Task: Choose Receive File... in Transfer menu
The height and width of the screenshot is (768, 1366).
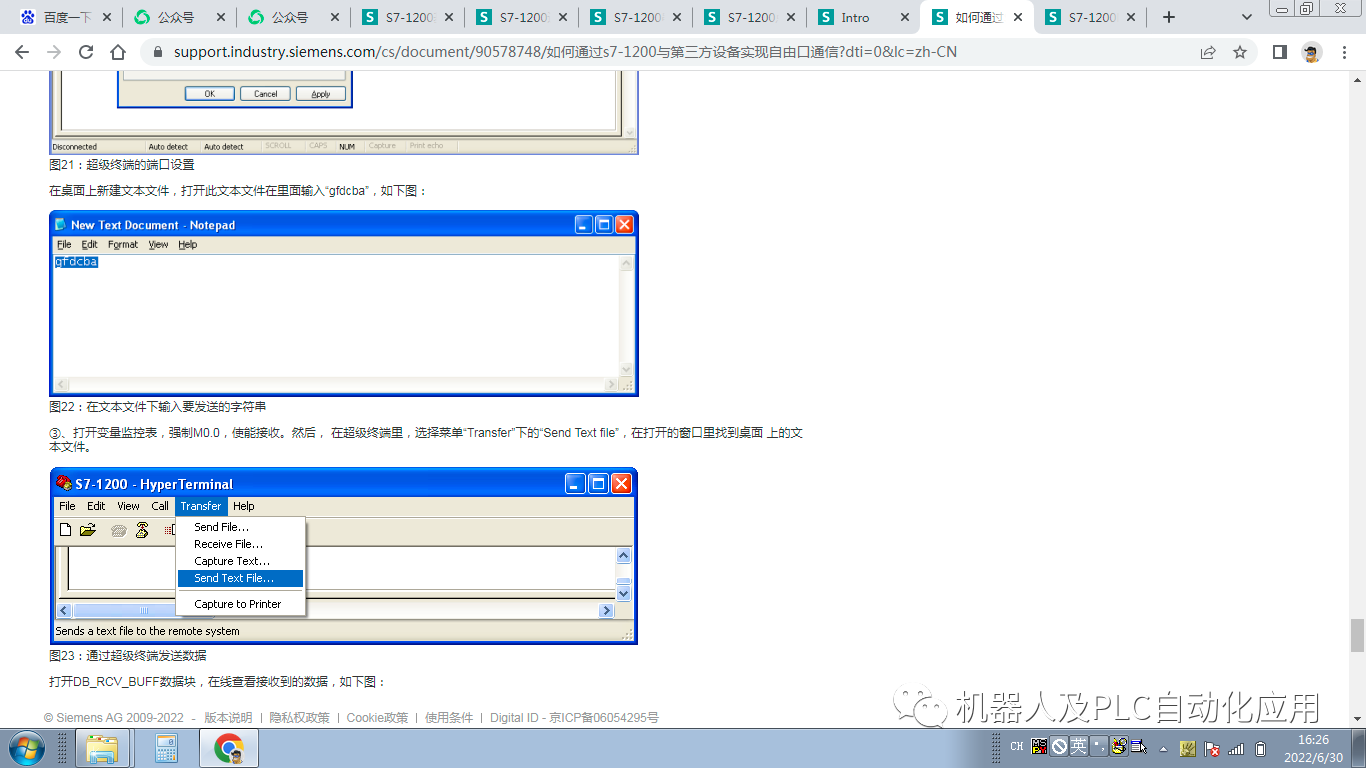Action: coord(240,544)
